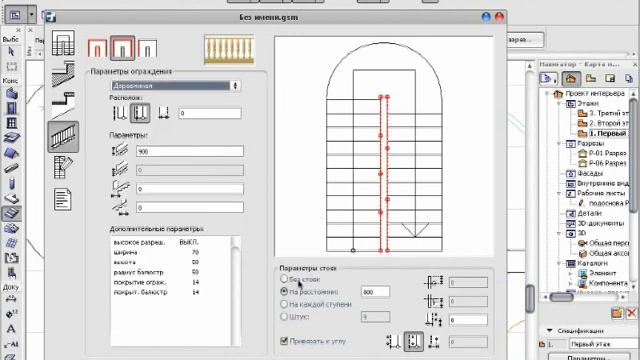Collapse the 'Разрезы' tree node

point(559,144)
